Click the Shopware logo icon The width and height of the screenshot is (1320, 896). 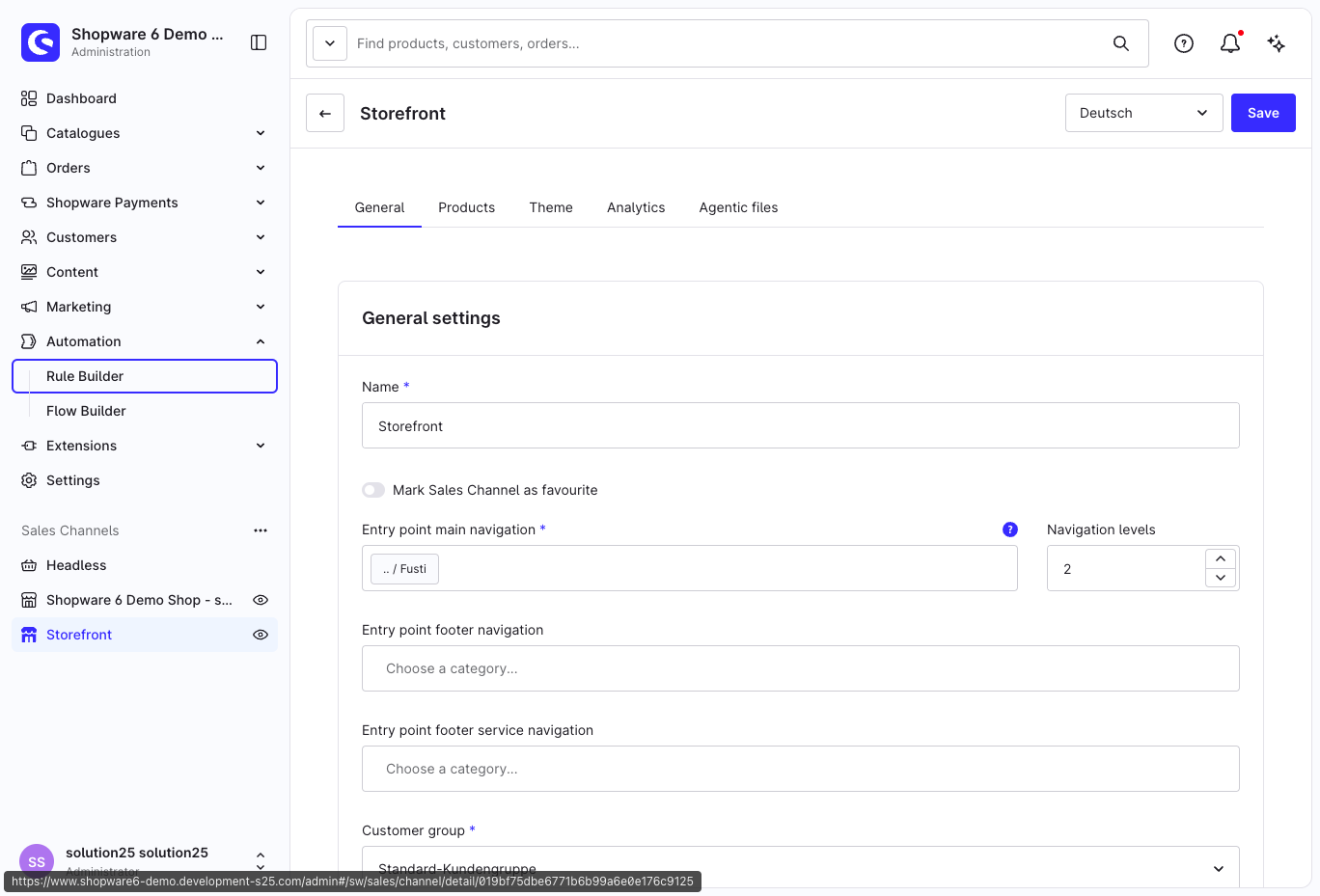(41, 42)
